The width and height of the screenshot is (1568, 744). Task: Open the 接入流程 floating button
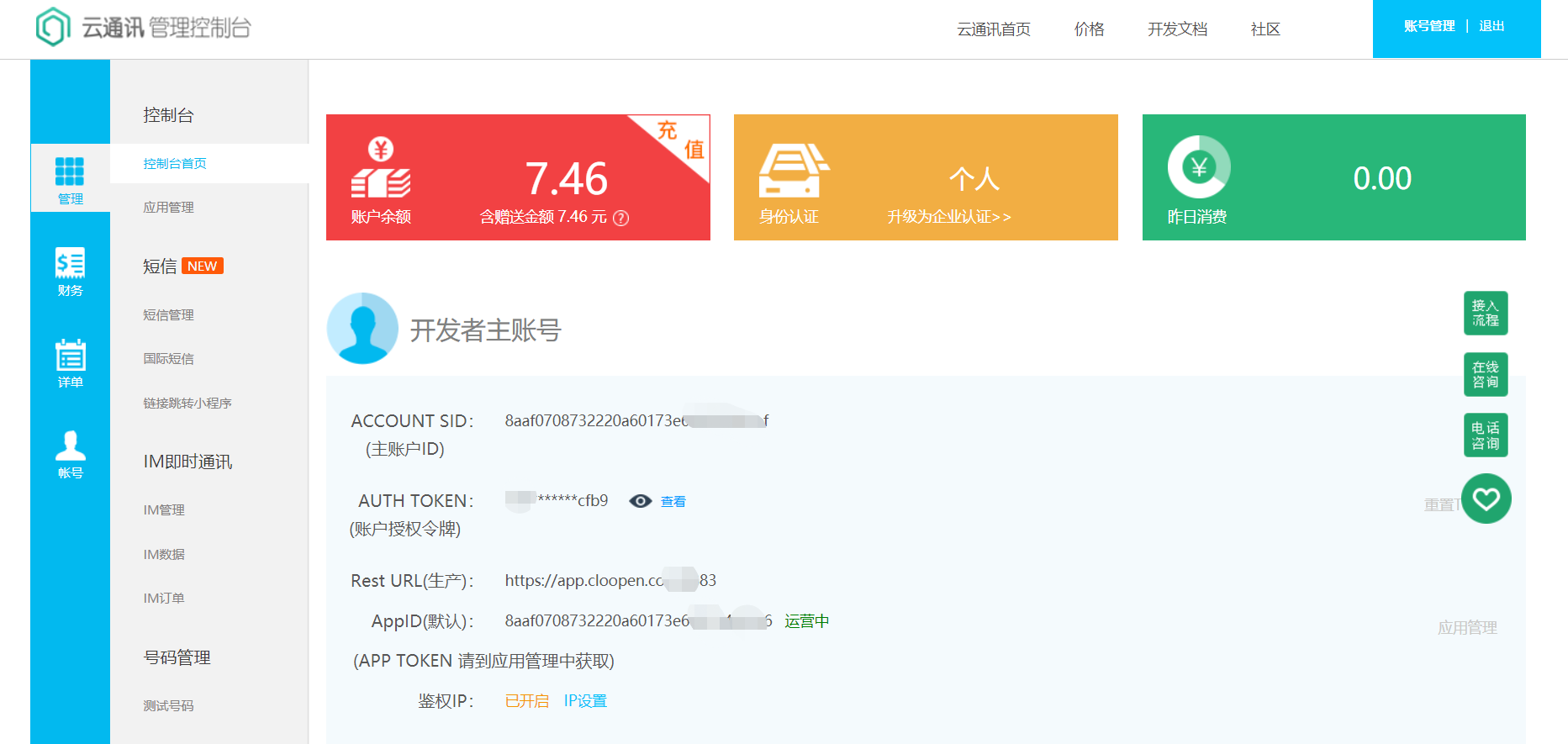pos(1486,314)
